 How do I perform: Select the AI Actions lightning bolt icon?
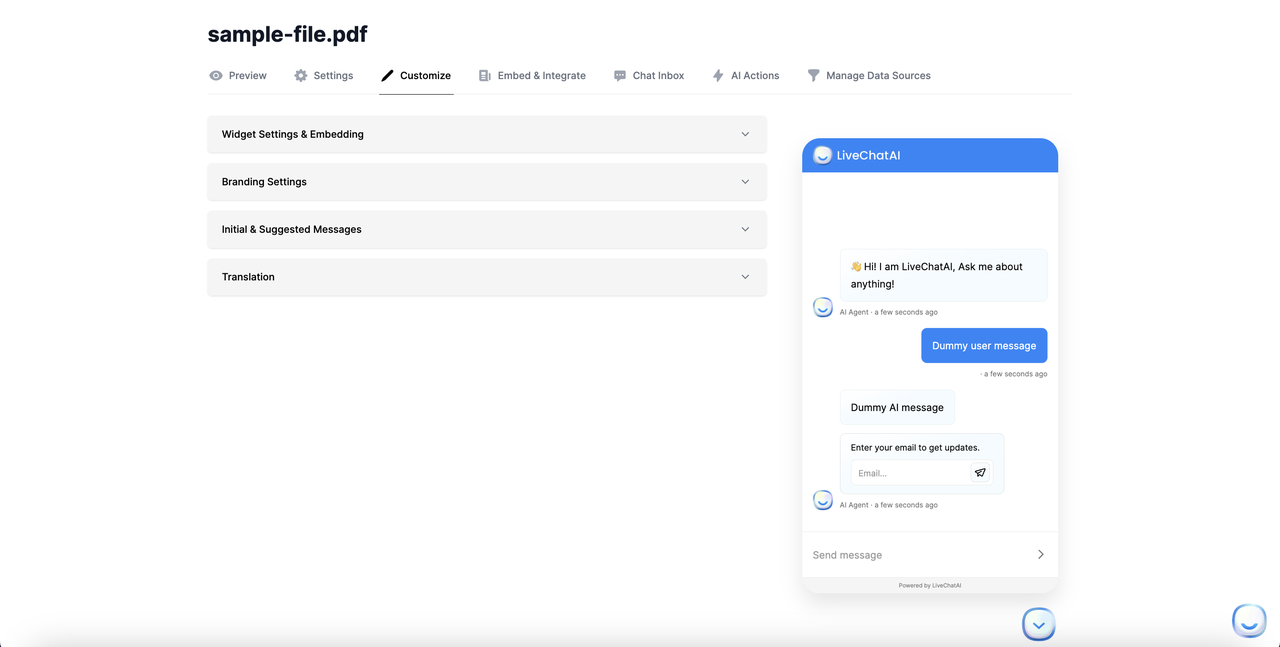tap(717, 75)
